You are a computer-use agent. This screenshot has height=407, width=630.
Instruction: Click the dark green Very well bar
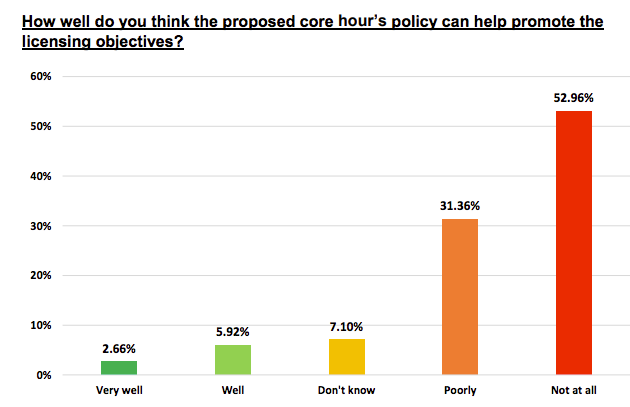[x=118, y=368]
